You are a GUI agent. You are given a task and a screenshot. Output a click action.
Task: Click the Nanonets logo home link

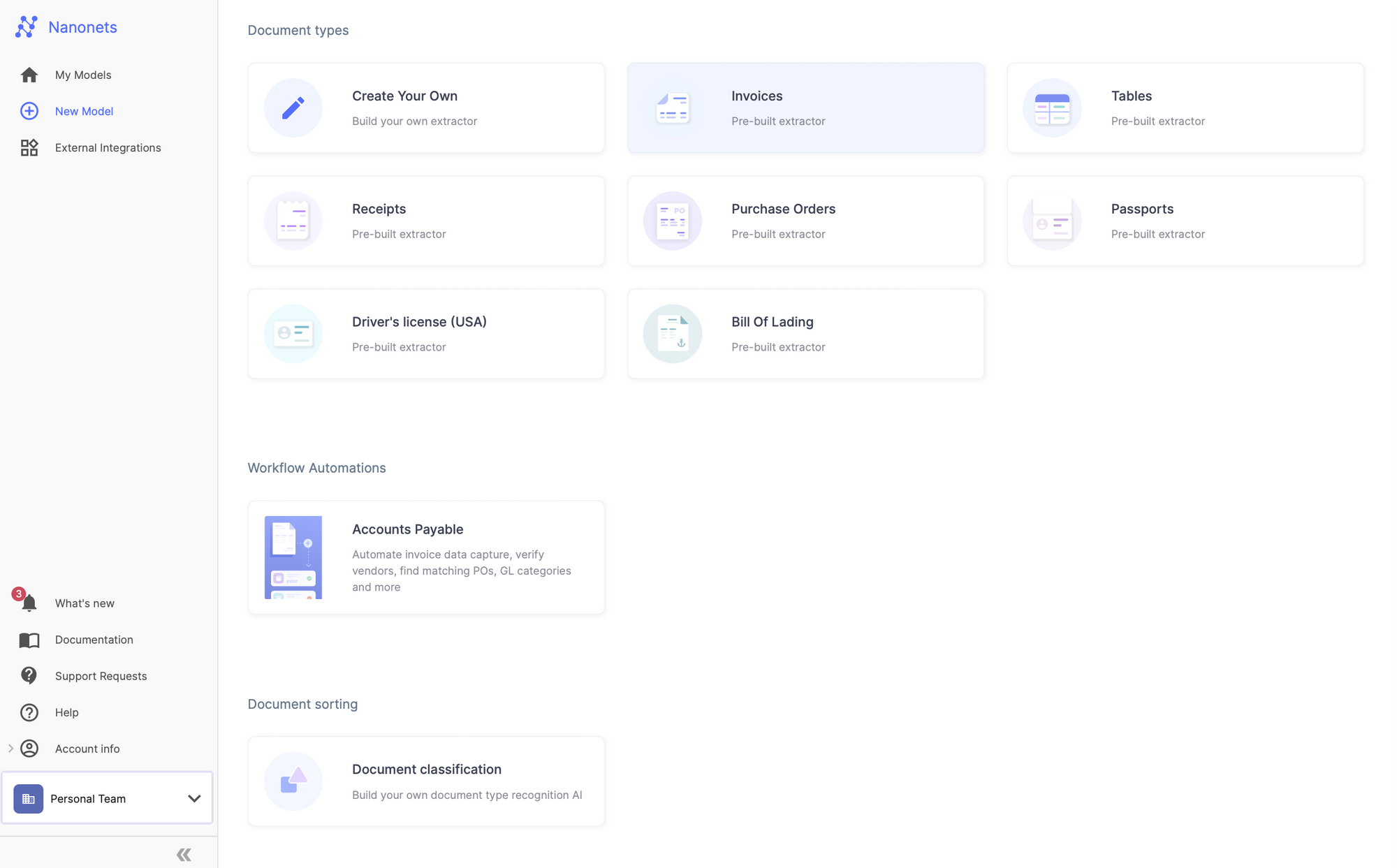pos(68,26)
